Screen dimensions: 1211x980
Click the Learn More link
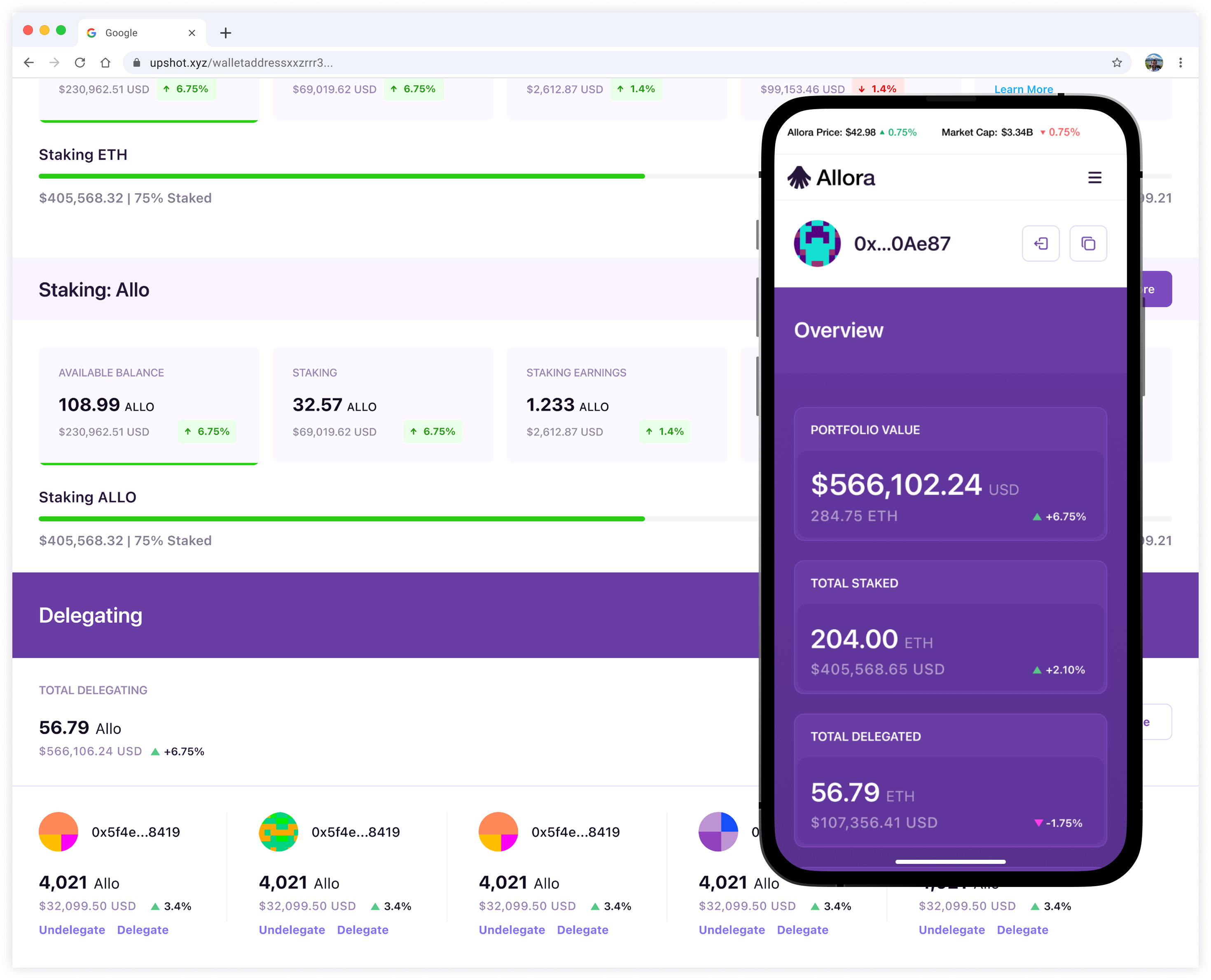(x=1023, y=89)
